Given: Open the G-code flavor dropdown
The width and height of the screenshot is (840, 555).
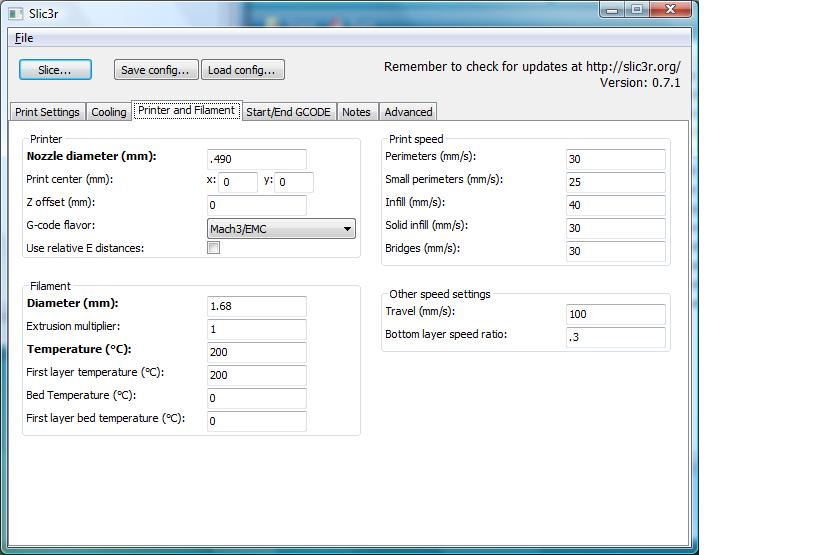Looking at the screenshot, I should click(281, 229).
